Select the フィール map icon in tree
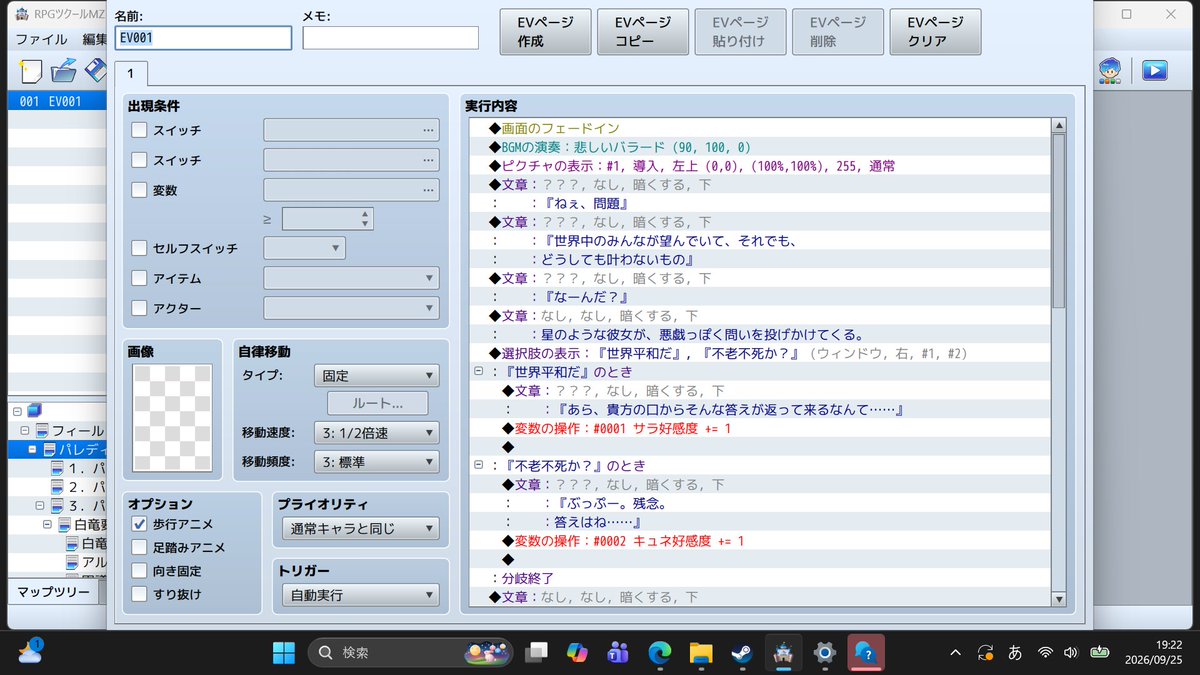 click(43, 430)
